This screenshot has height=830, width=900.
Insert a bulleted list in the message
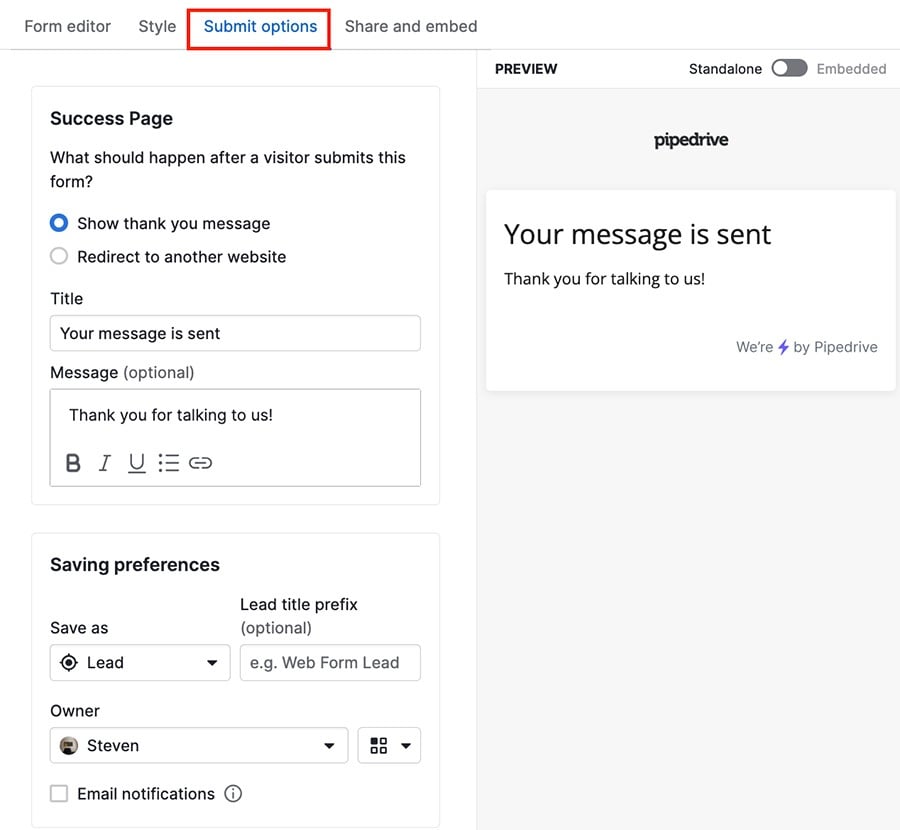point(168,462)
